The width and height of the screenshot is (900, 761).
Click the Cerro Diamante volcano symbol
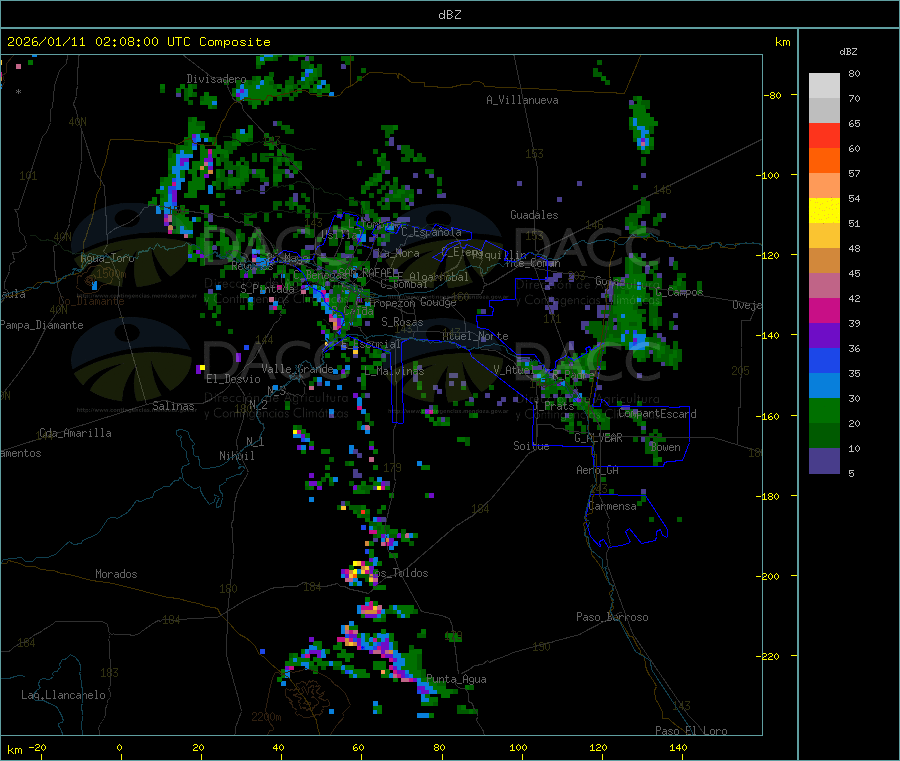pyautogui.click(x=90, y=282)
